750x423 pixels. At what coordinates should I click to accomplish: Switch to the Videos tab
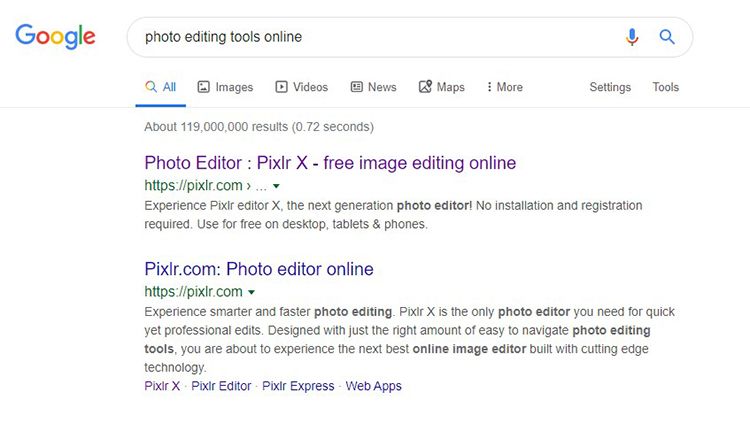pos(301,87)
